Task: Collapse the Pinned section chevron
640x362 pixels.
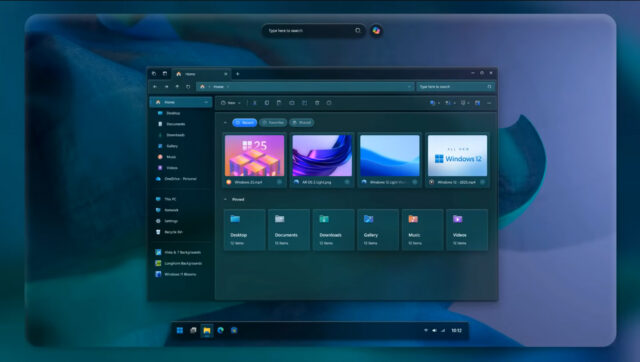Action: pyautogui.click(x=225, y=200)
